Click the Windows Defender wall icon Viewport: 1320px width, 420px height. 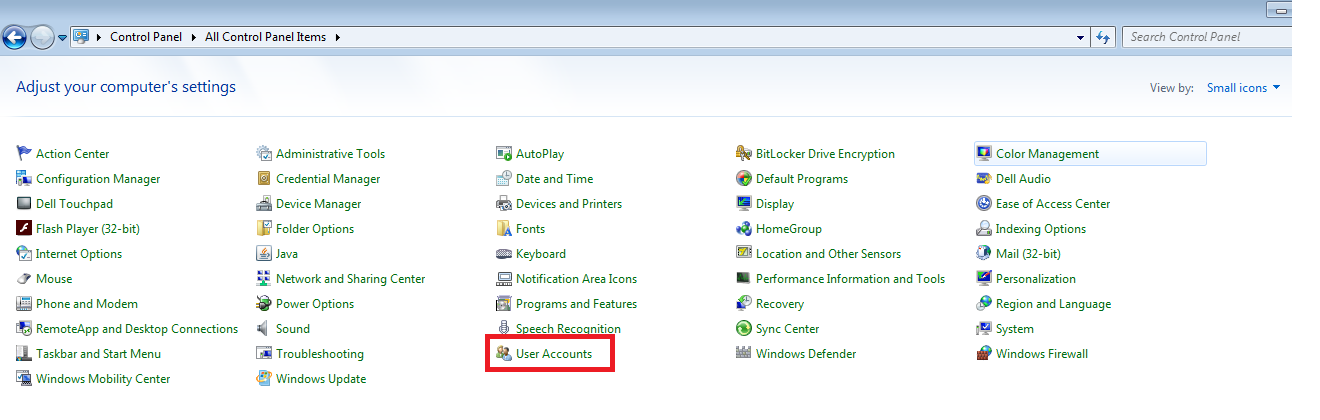click(744, 353)
